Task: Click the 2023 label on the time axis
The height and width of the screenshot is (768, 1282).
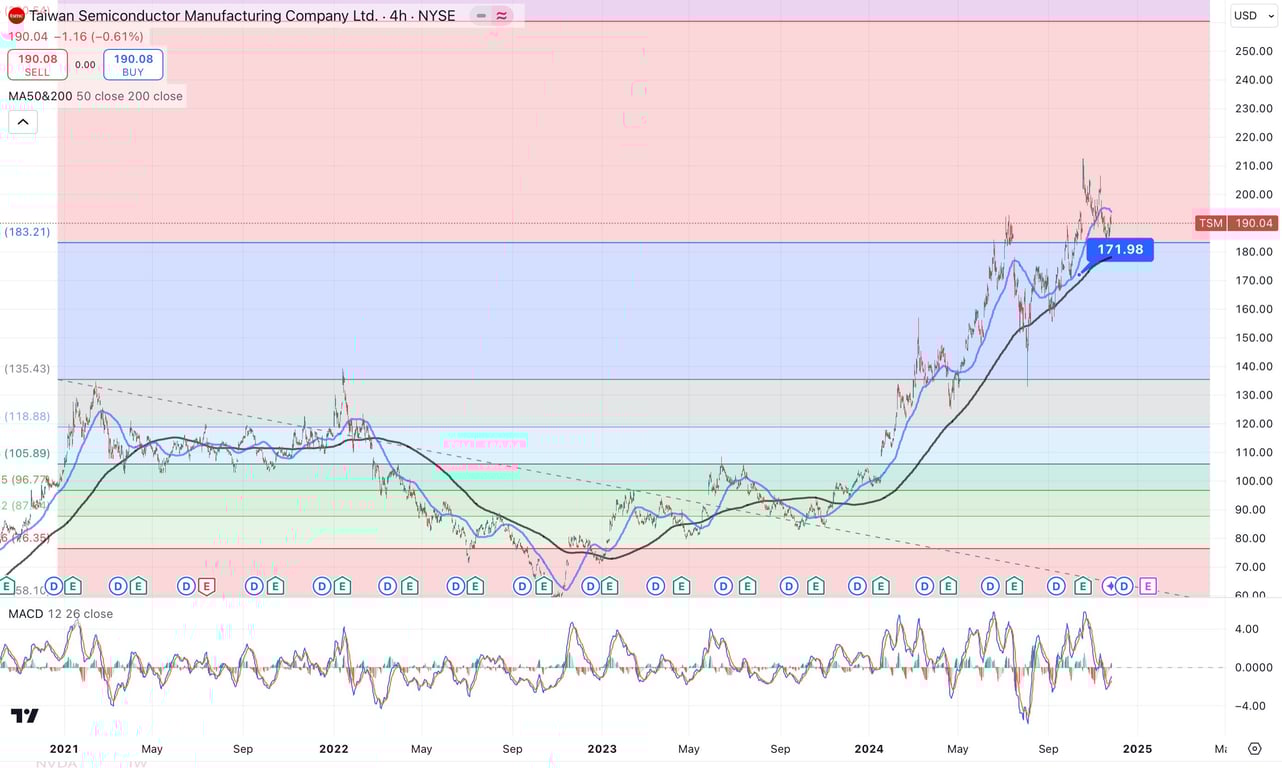Action: pos(602,748)
